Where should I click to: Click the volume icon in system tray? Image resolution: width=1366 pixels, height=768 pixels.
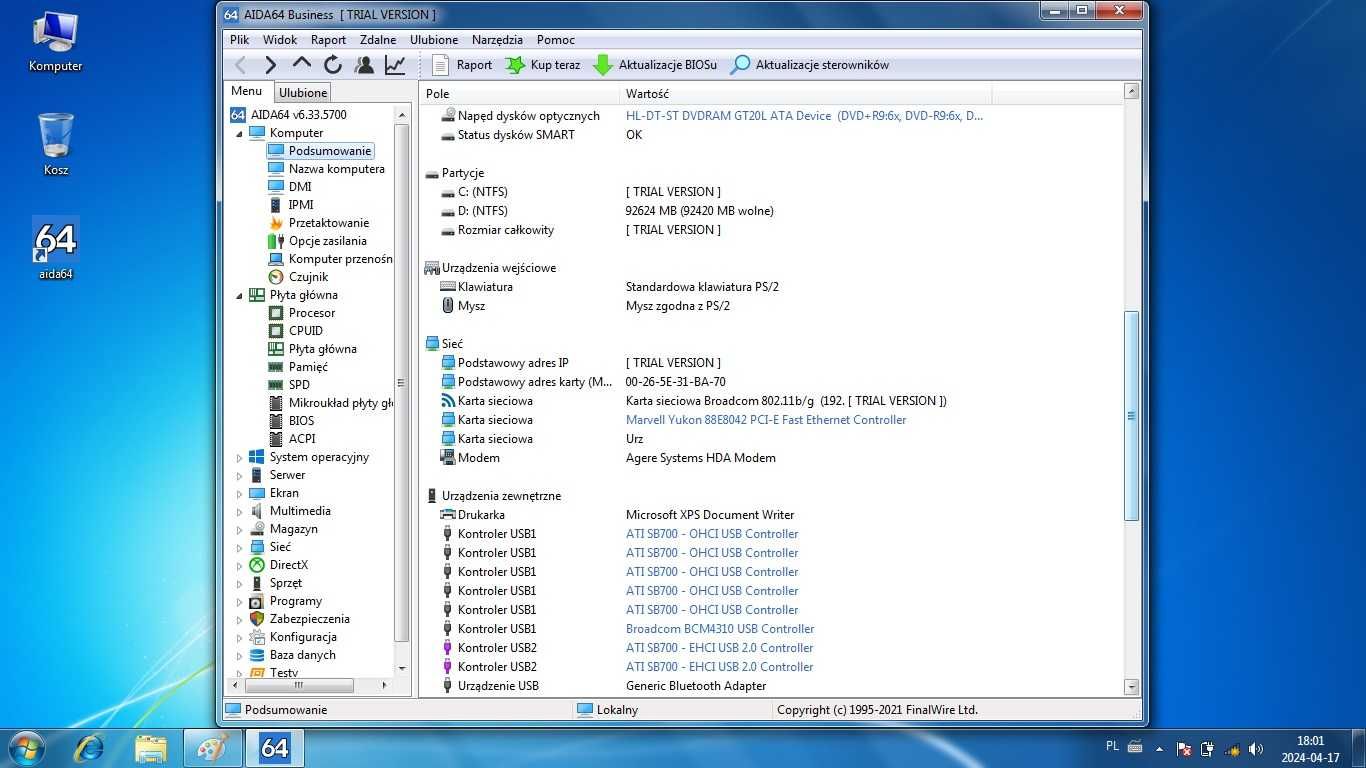click(1256, 748)
